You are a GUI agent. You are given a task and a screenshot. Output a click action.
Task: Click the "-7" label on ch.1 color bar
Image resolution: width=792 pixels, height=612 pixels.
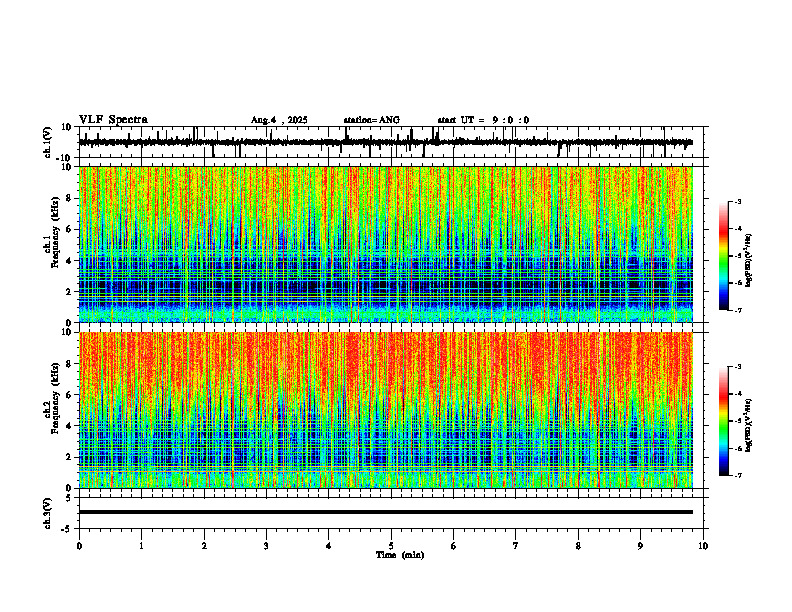[x=738, y=310]
